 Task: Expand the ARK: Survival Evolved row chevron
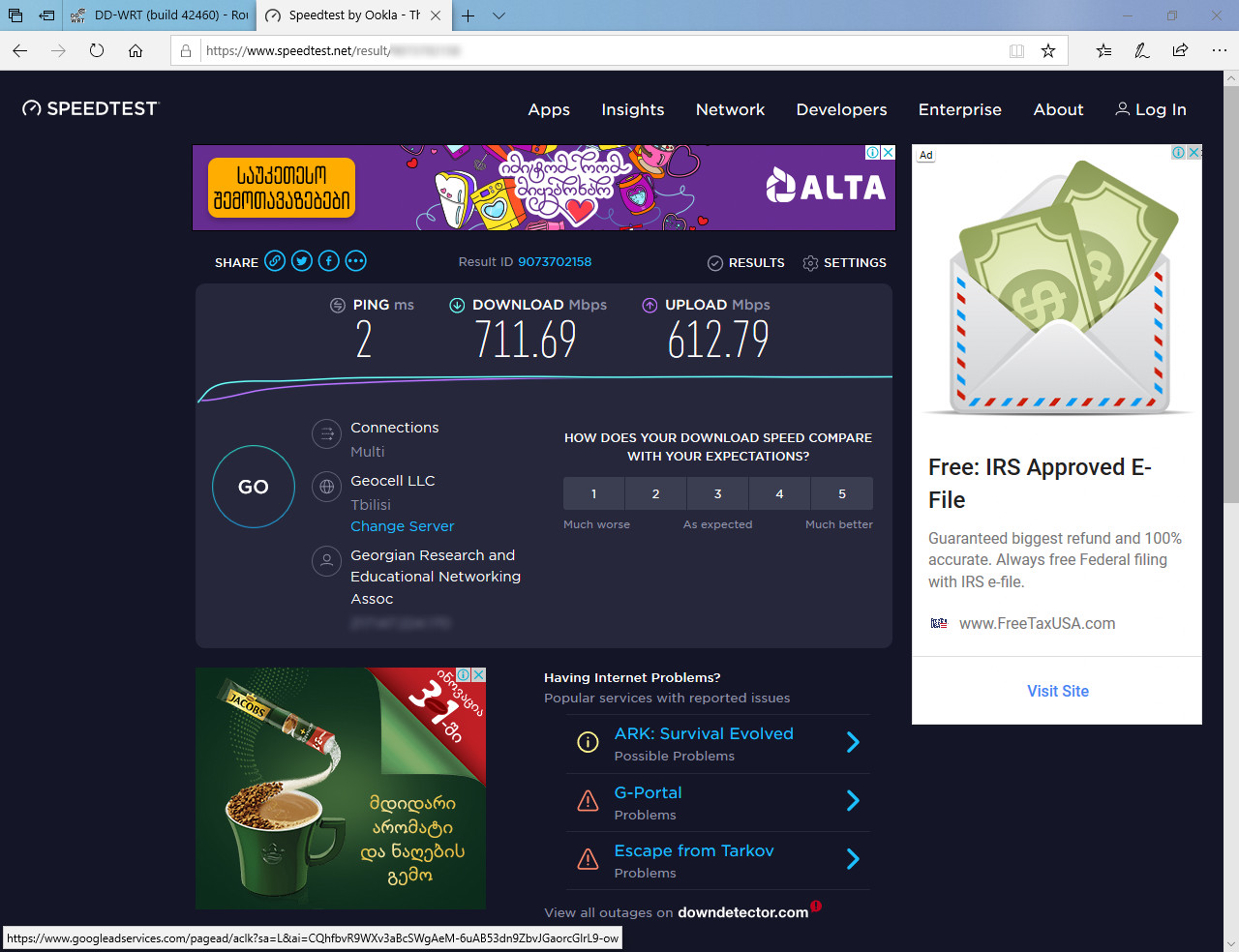[853, 742]
